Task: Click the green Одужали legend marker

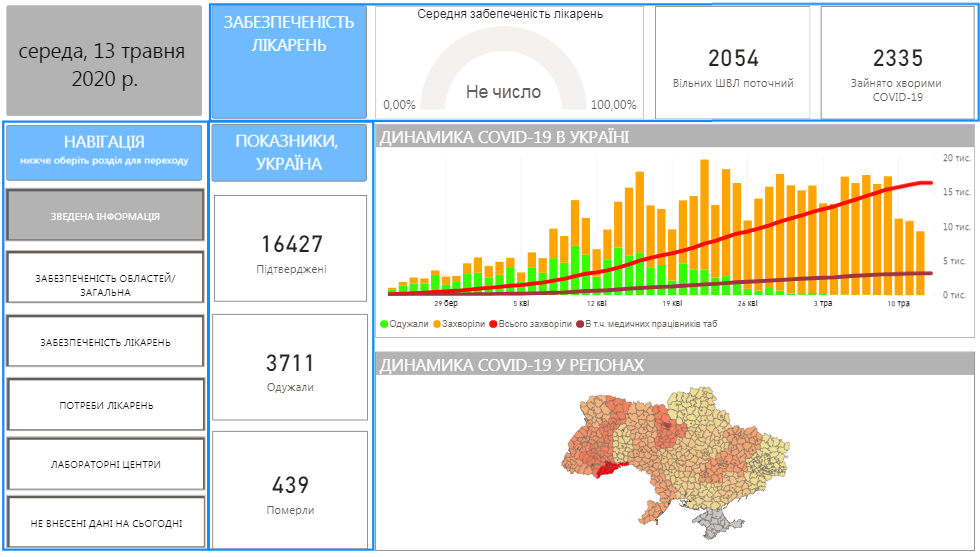Action: coord(384,324)
